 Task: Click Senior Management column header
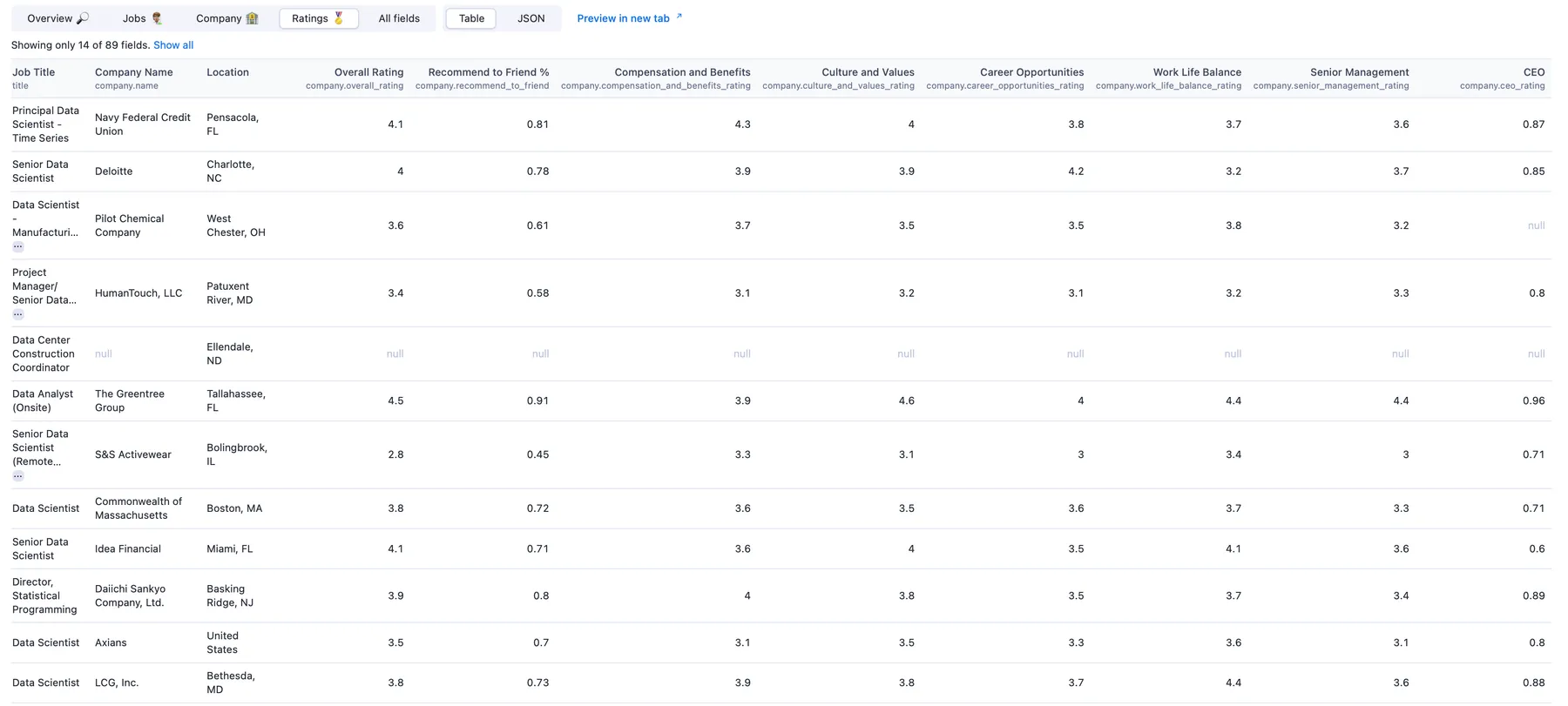[x=1359, y=72]
